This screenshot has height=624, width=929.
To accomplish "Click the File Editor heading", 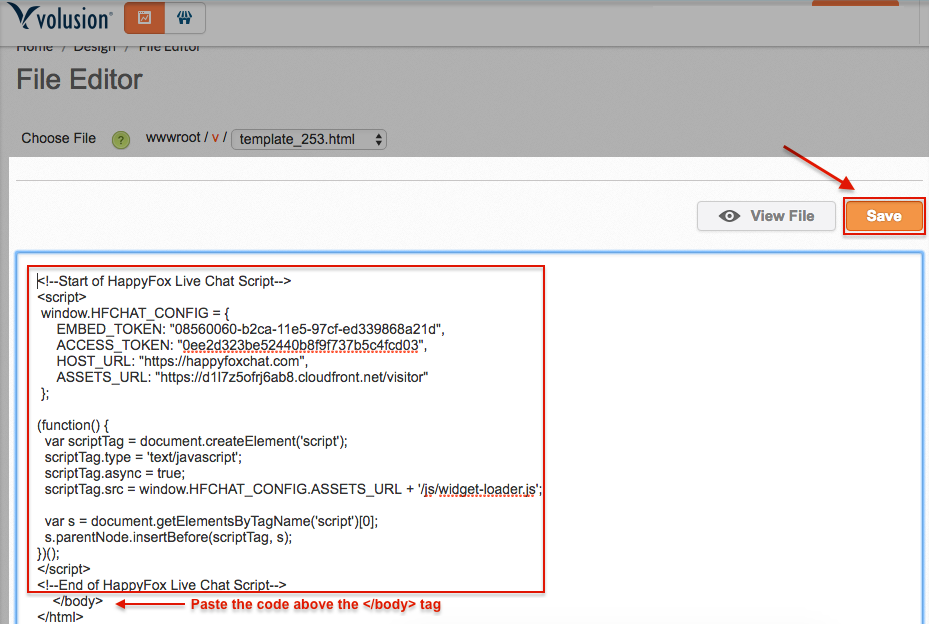I will click(x=79, y=79).
